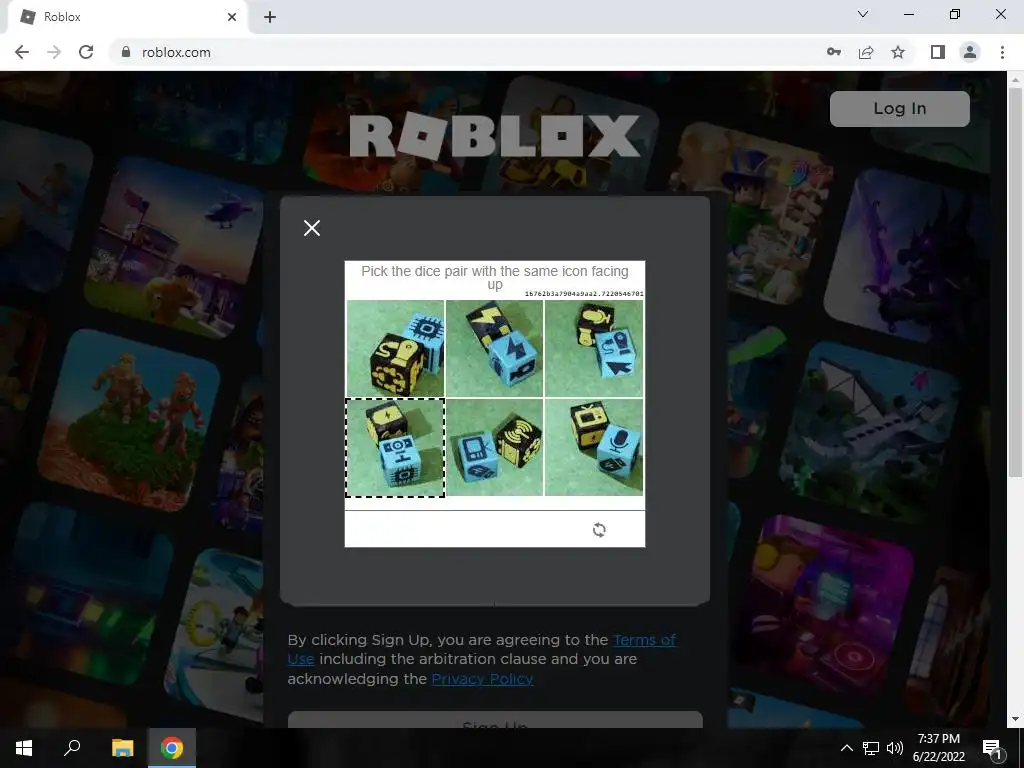
Task: Open the Windows Start menu
Action: click(24, 748)
